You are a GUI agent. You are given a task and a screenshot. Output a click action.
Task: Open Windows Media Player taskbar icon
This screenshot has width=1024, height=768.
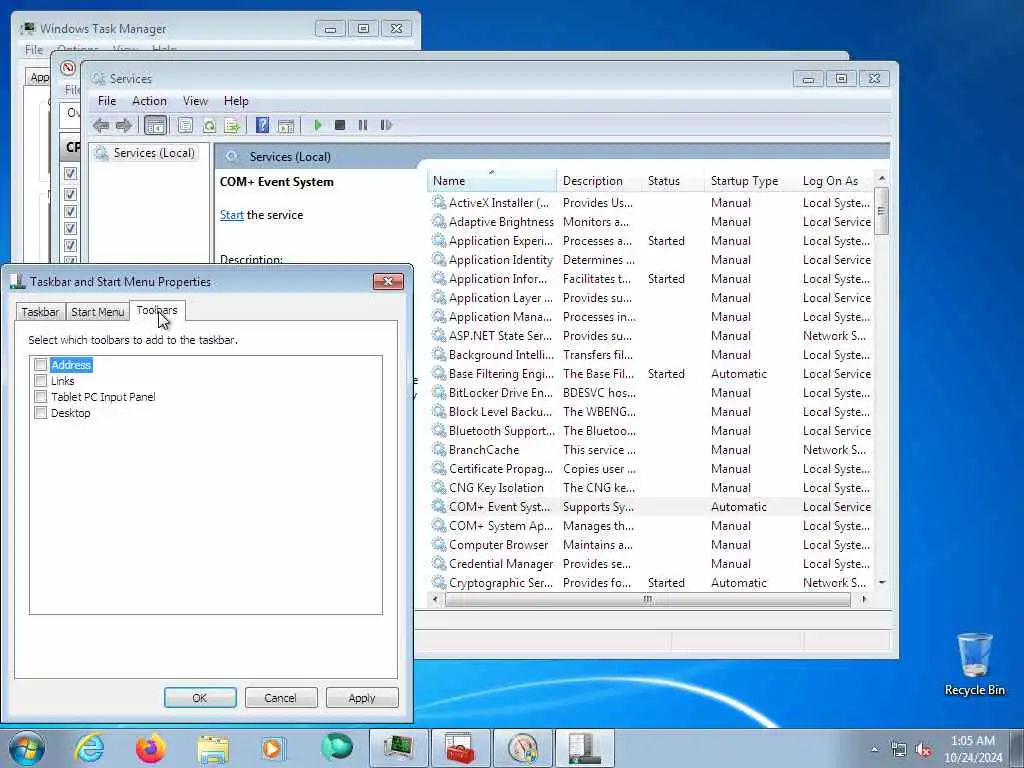(x=273, y=748)
